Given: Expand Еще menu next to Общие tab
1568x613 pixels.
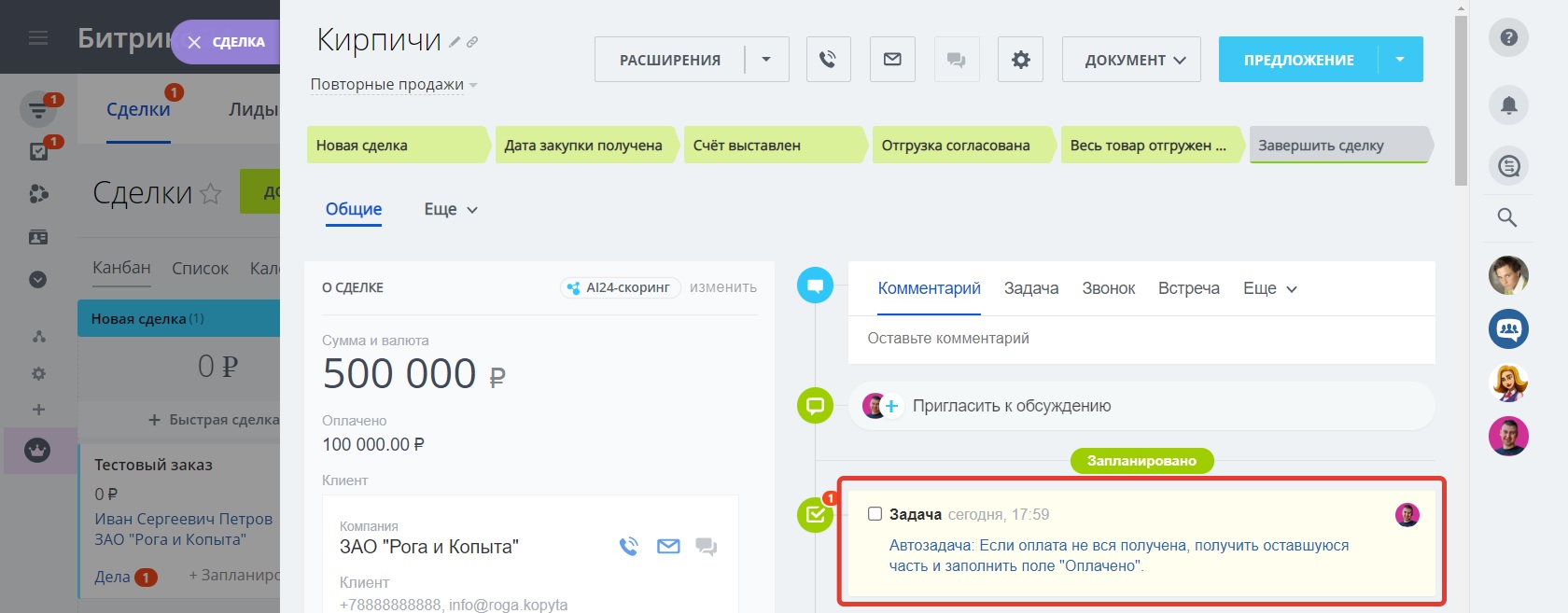Looking at the screenshot, I should [451, 210].
